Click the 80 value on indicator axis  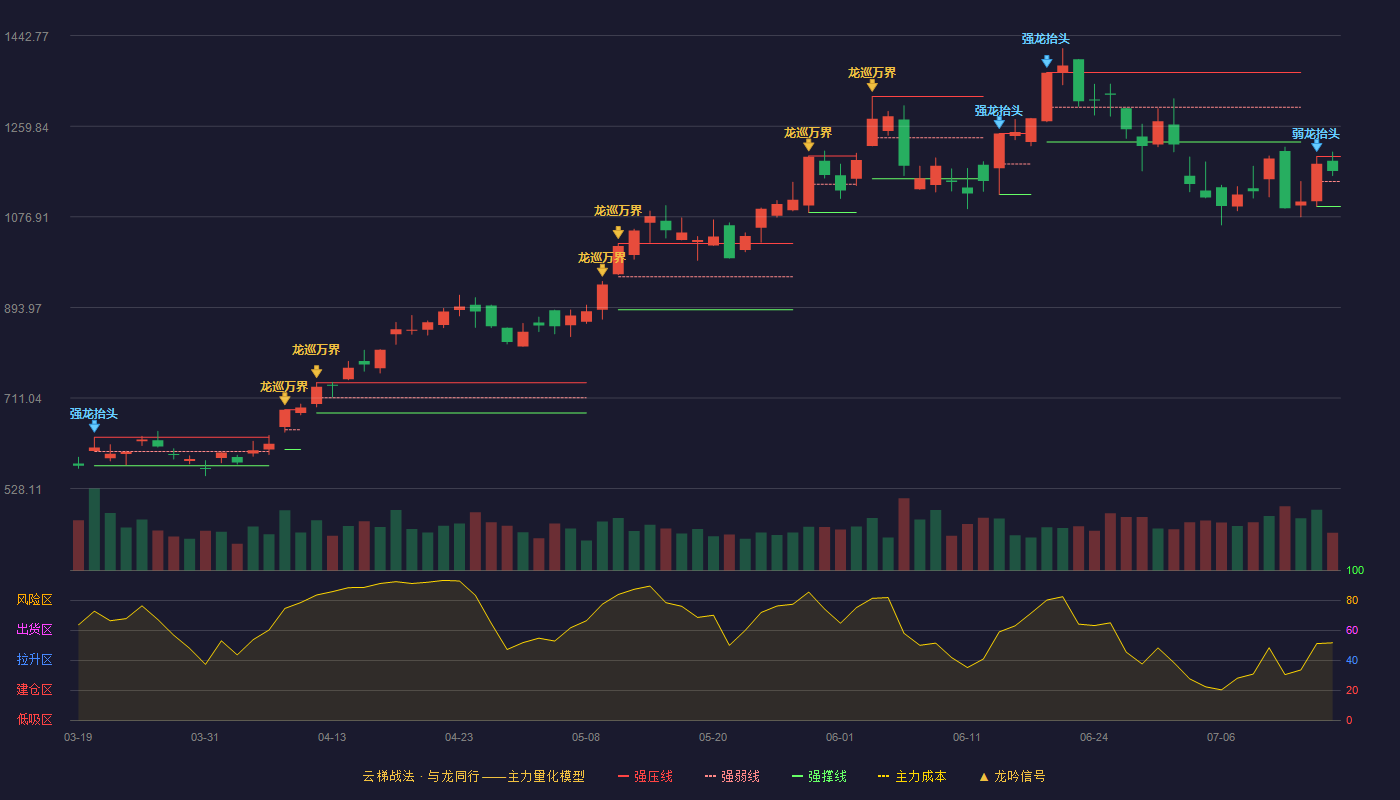(x=1352, y=601)
